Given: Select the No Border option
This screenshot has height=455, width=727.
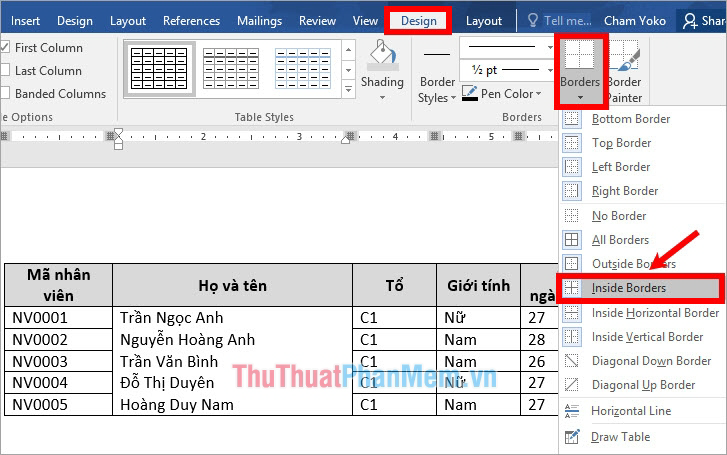Looking at the screenshot, I should (x=619, y=216).
